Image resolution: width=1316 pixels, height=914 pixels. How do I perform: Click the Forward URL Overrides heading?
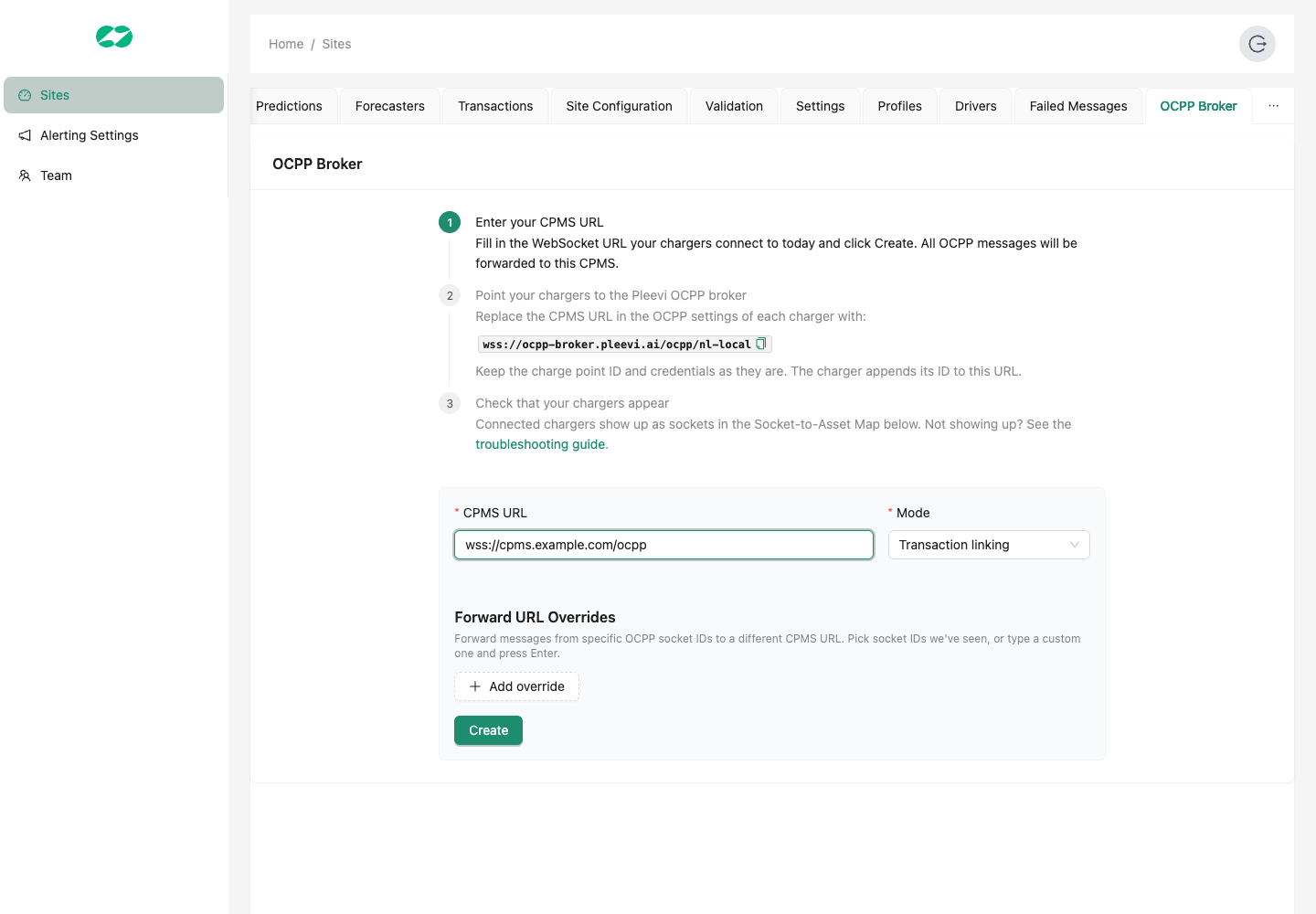click(535, 617)
